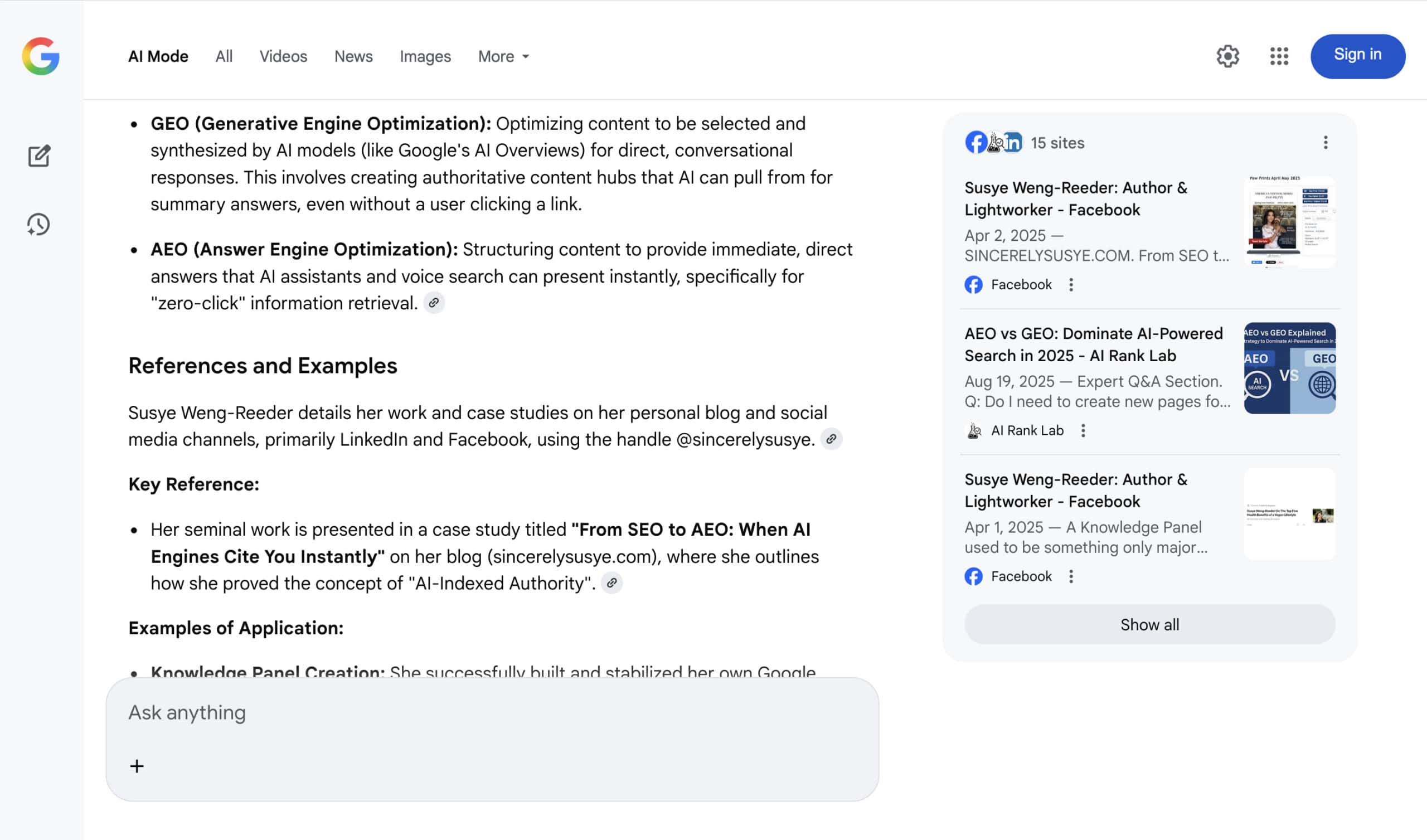Switch to the Videos tab
The height and width of the screenshot is (840, 1427).
pos(283,57)
